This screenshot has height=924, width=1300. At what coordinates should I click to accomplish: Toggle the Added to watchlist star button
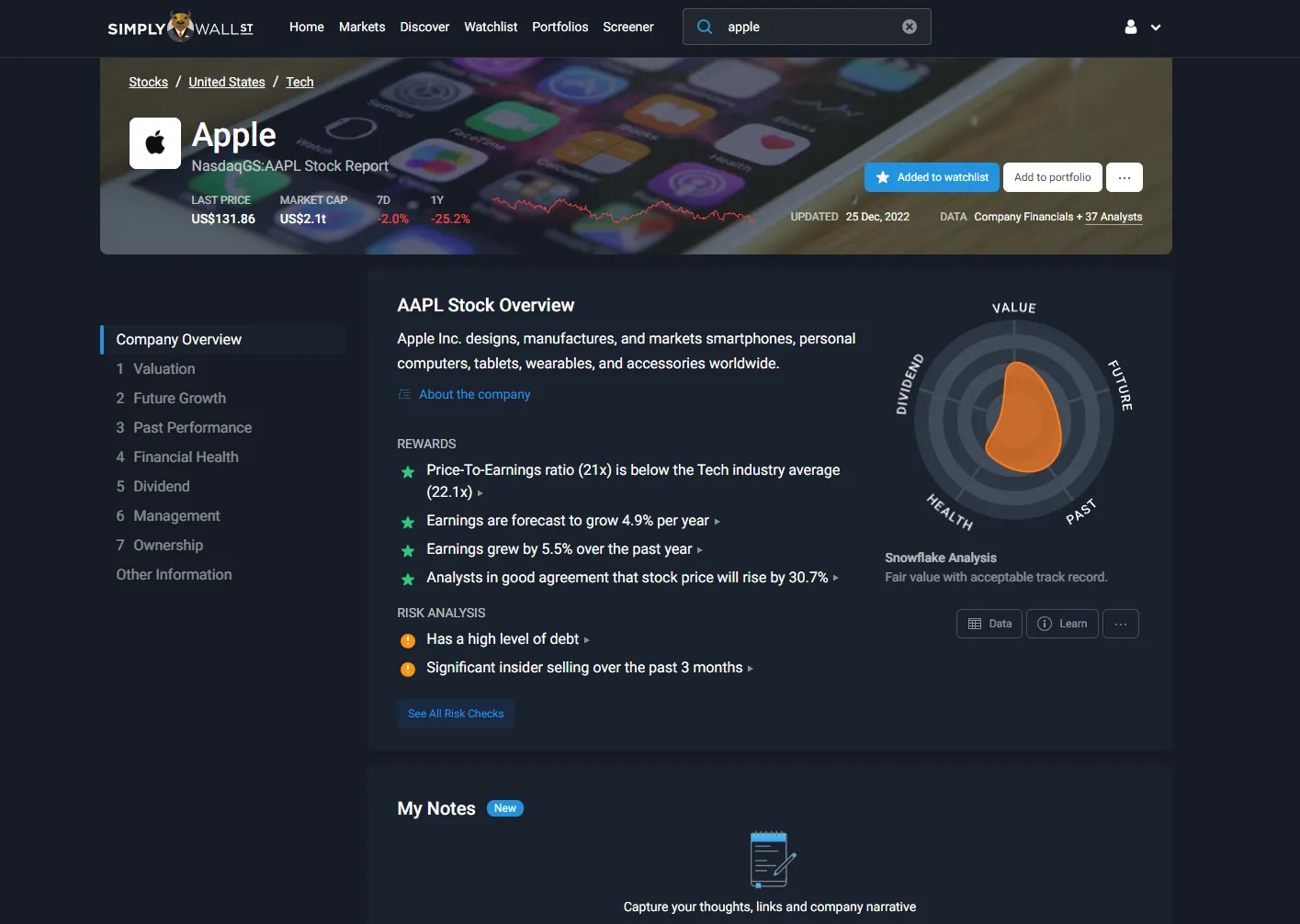point(931,176)
